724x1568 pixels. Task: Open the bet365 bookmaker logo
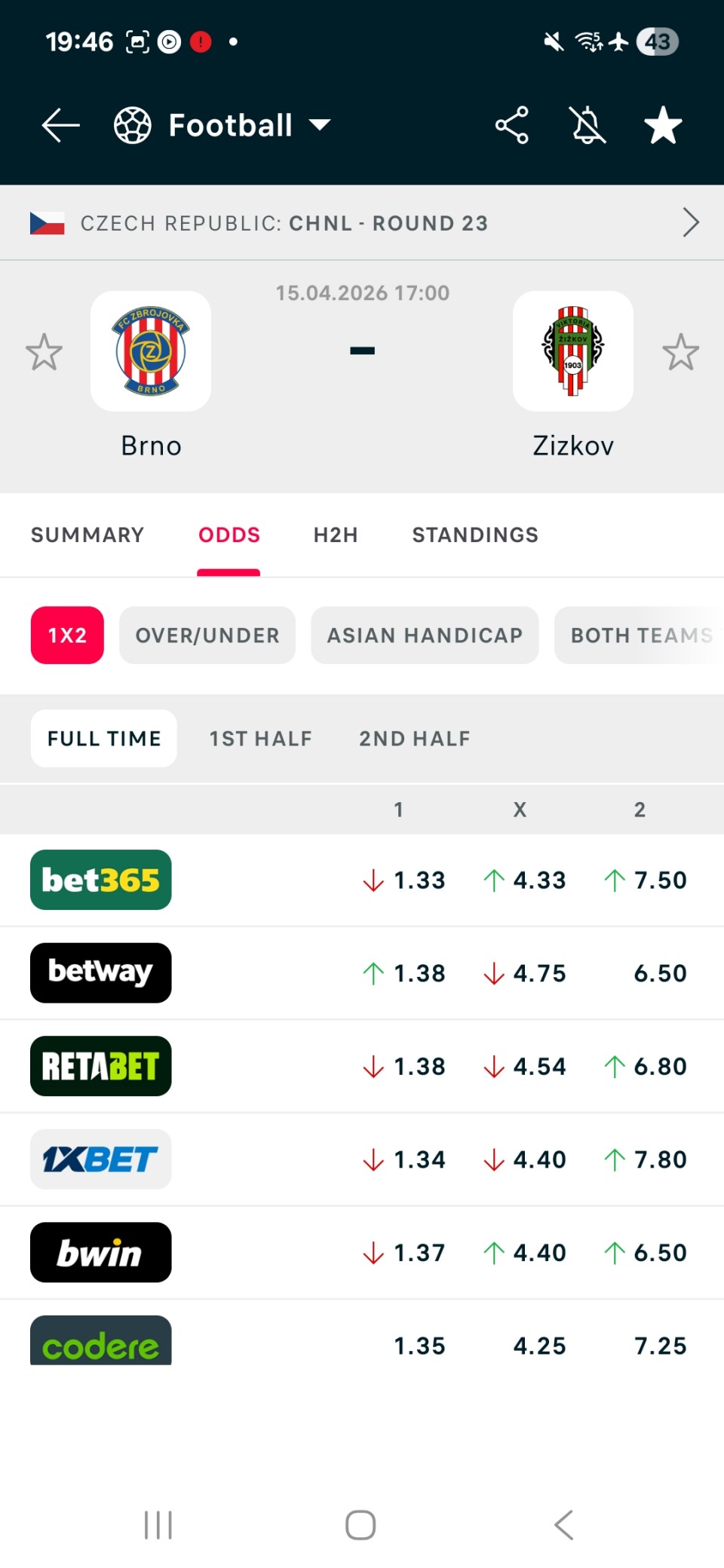(x=101, y=880)
